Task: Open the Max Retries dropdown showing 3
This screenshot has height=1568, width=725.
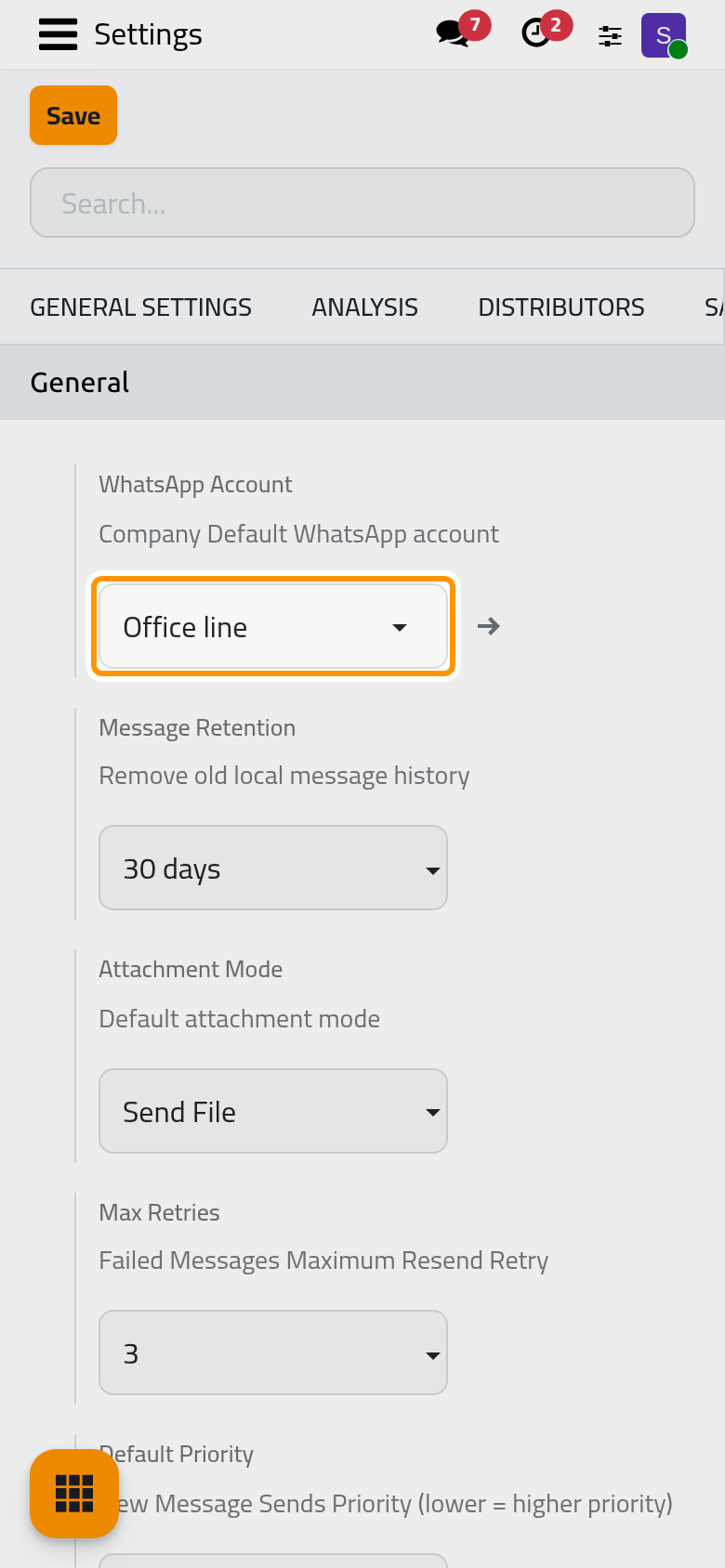Action: 273,1352
